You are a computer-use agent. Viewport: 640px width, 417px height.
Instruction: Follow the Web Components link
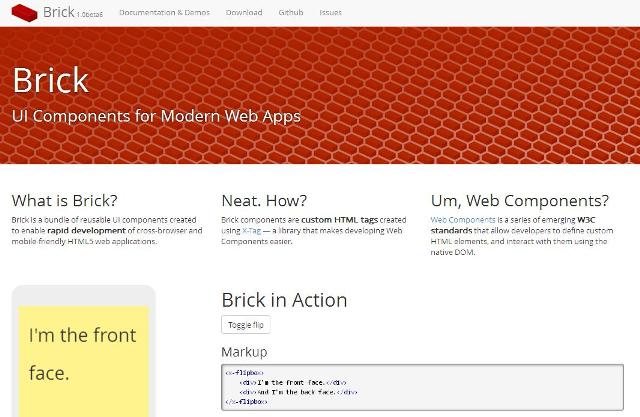pos(464,219)
